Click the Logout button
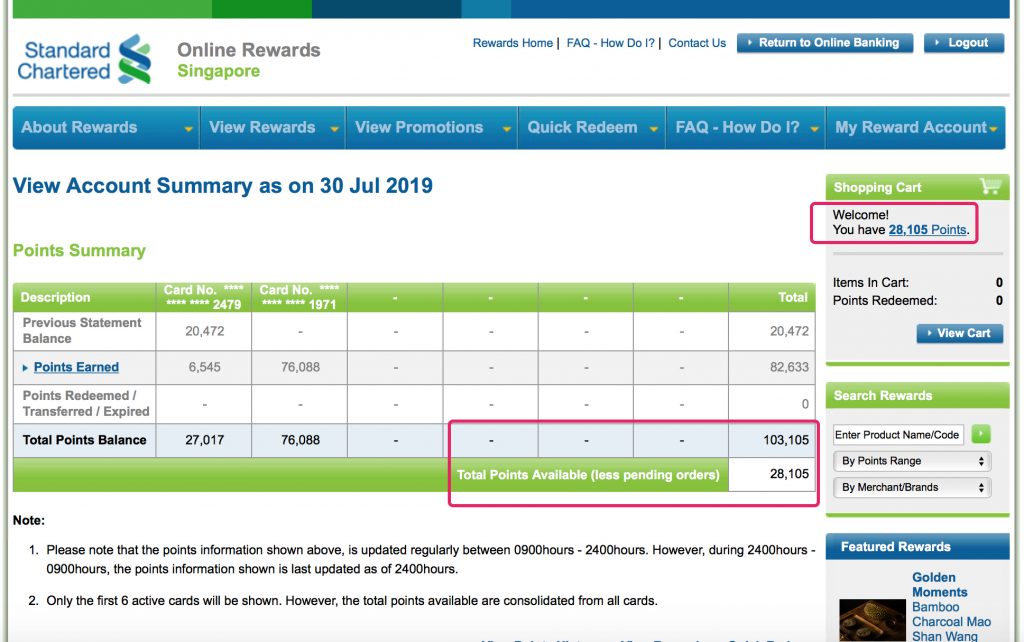Image resolution: width=1024 pixels, height=642 pixels. pyautogui.click(x=963, y=43)
